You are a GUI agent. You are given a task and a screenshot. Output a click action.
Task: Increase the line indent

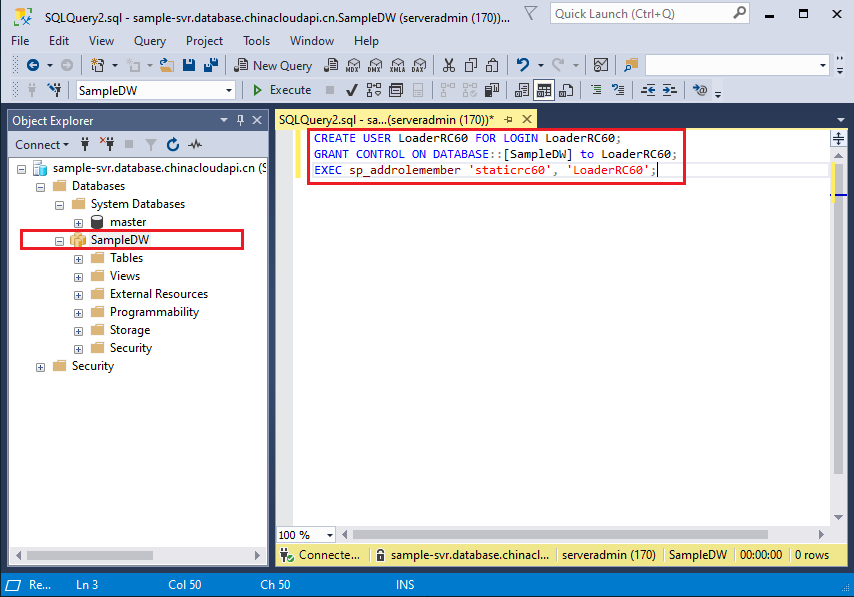tap(669, 90)
